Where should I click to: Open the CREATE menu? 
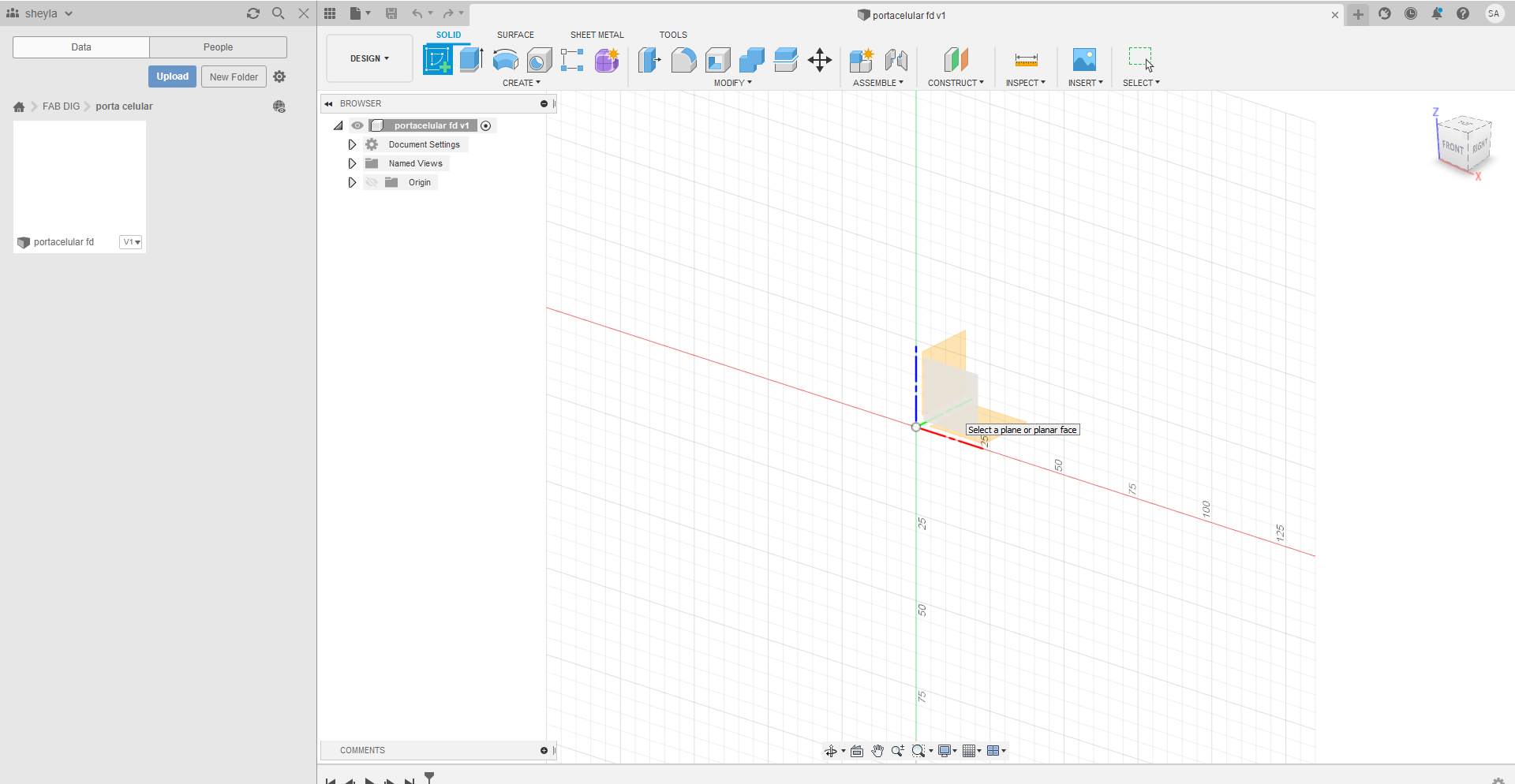point(522,83)
